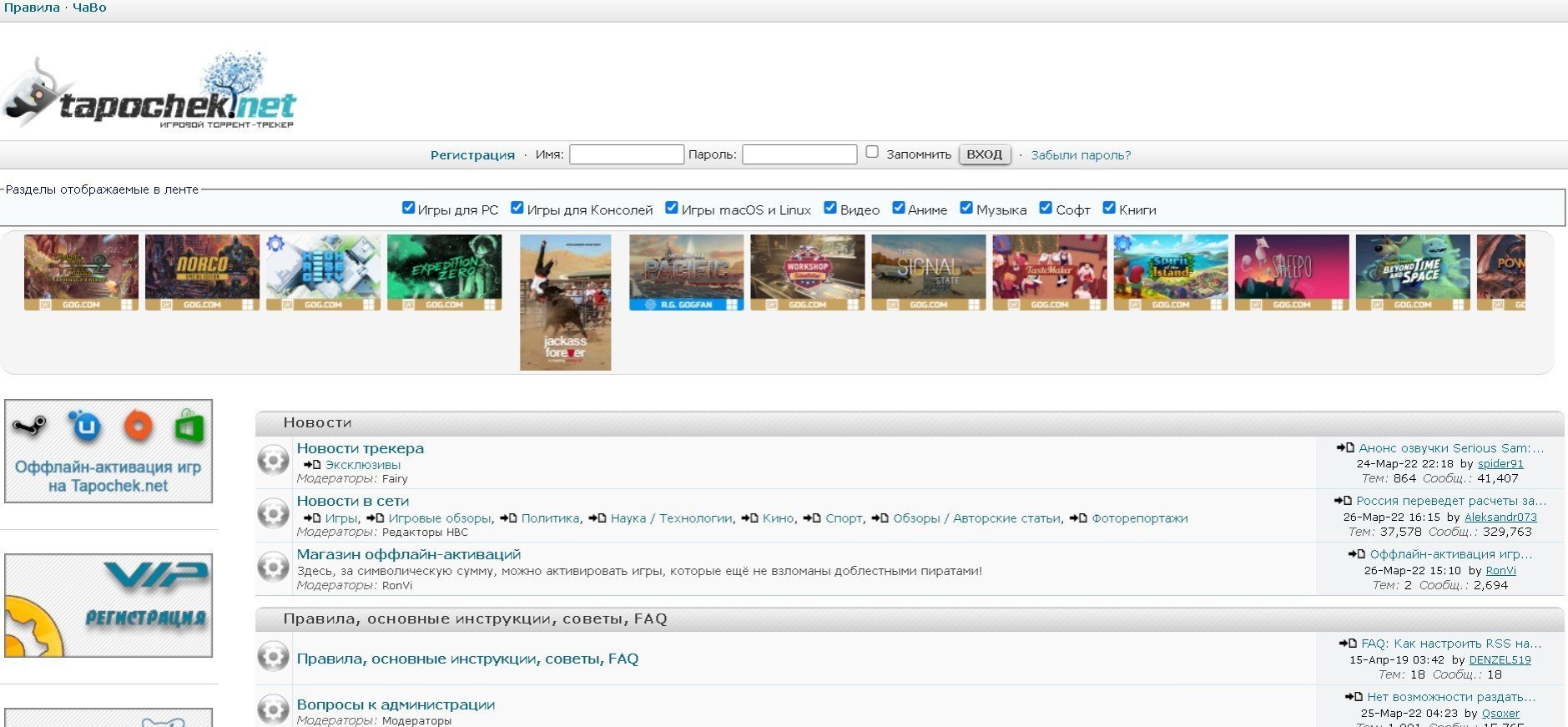Click the Регистрация link in the login bar

tap(472, 155)
